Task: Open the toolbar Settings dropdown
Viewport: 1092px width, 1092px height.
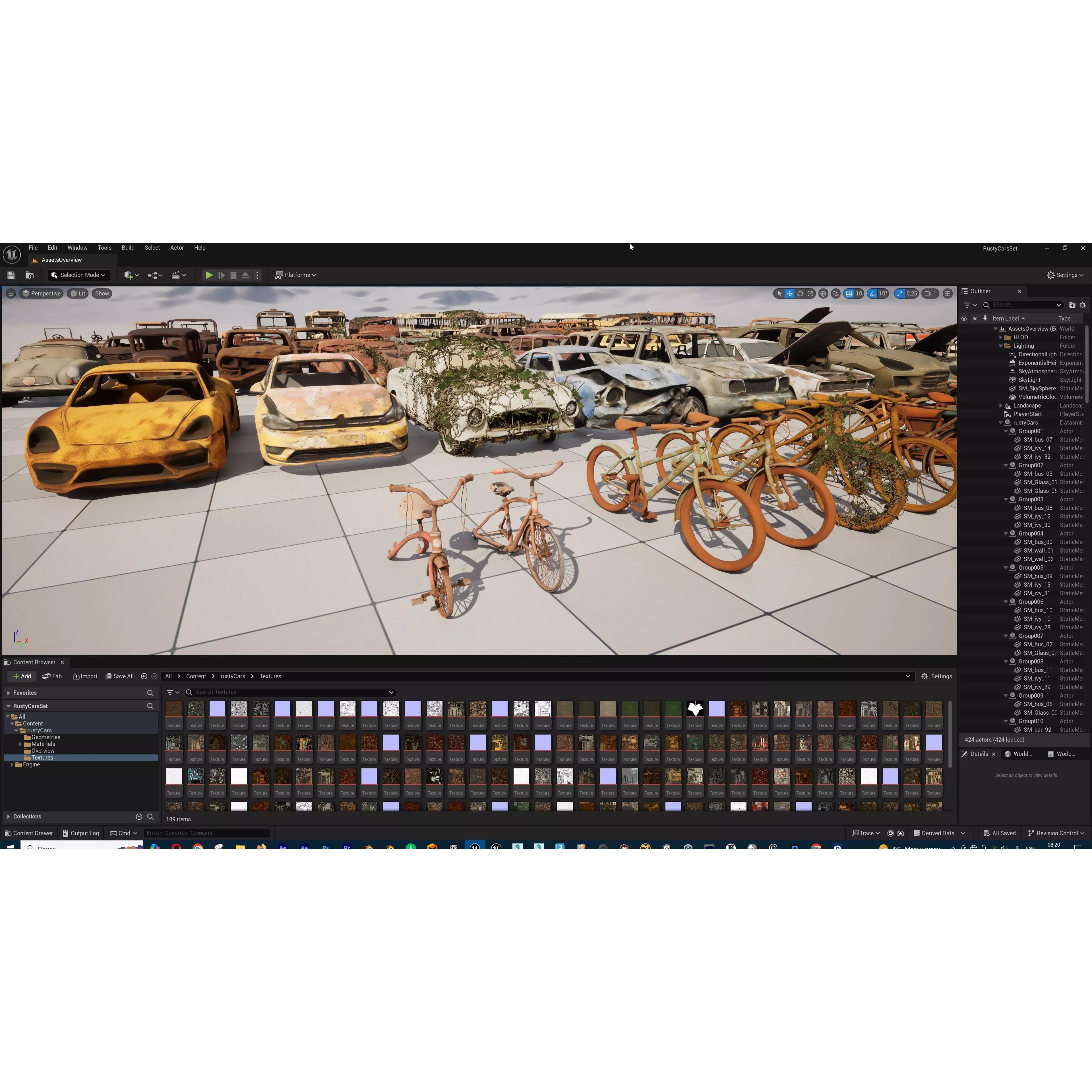Action: [1065, 275]
